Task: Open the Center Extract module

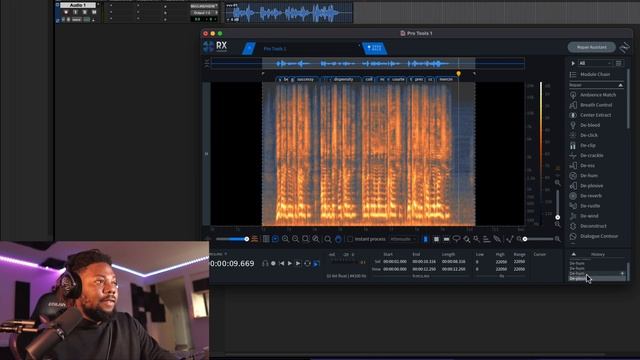Action: [x=596, y=115]
